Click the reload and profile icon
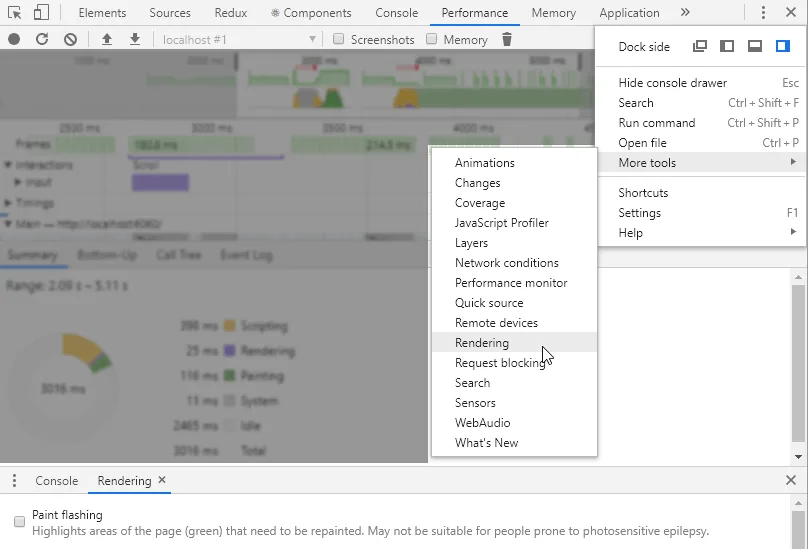 pos(42,39)
